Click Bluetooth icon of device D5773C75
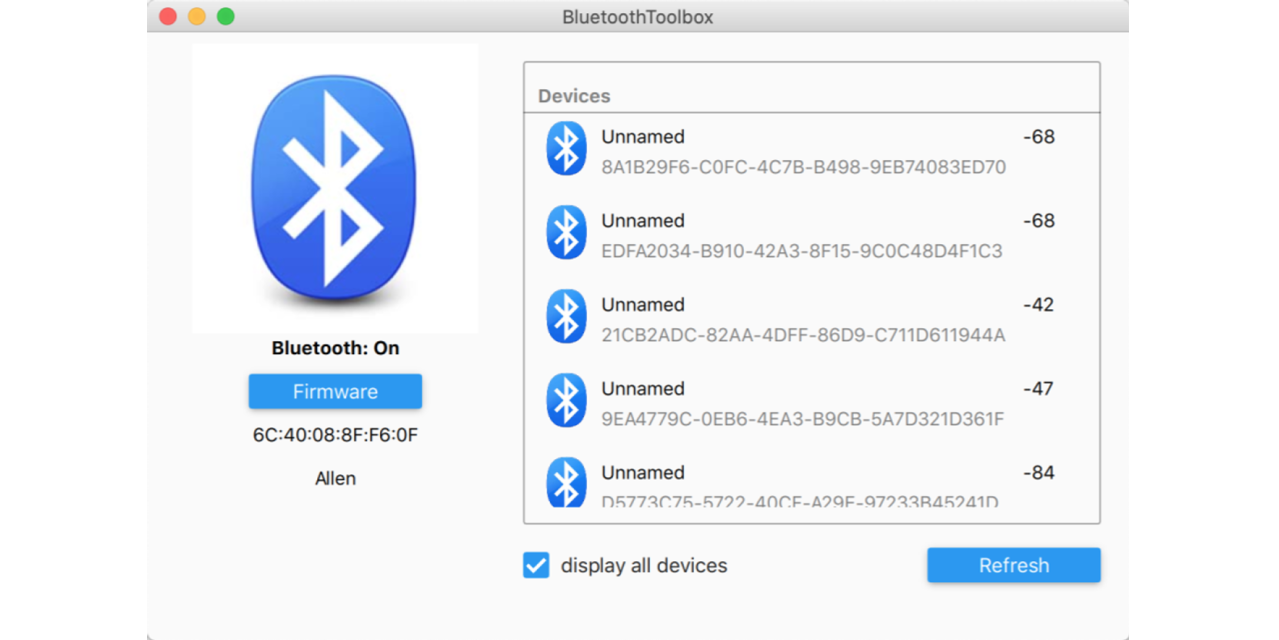This screenshot has height=640, width=1279. (x=566, y=482)
